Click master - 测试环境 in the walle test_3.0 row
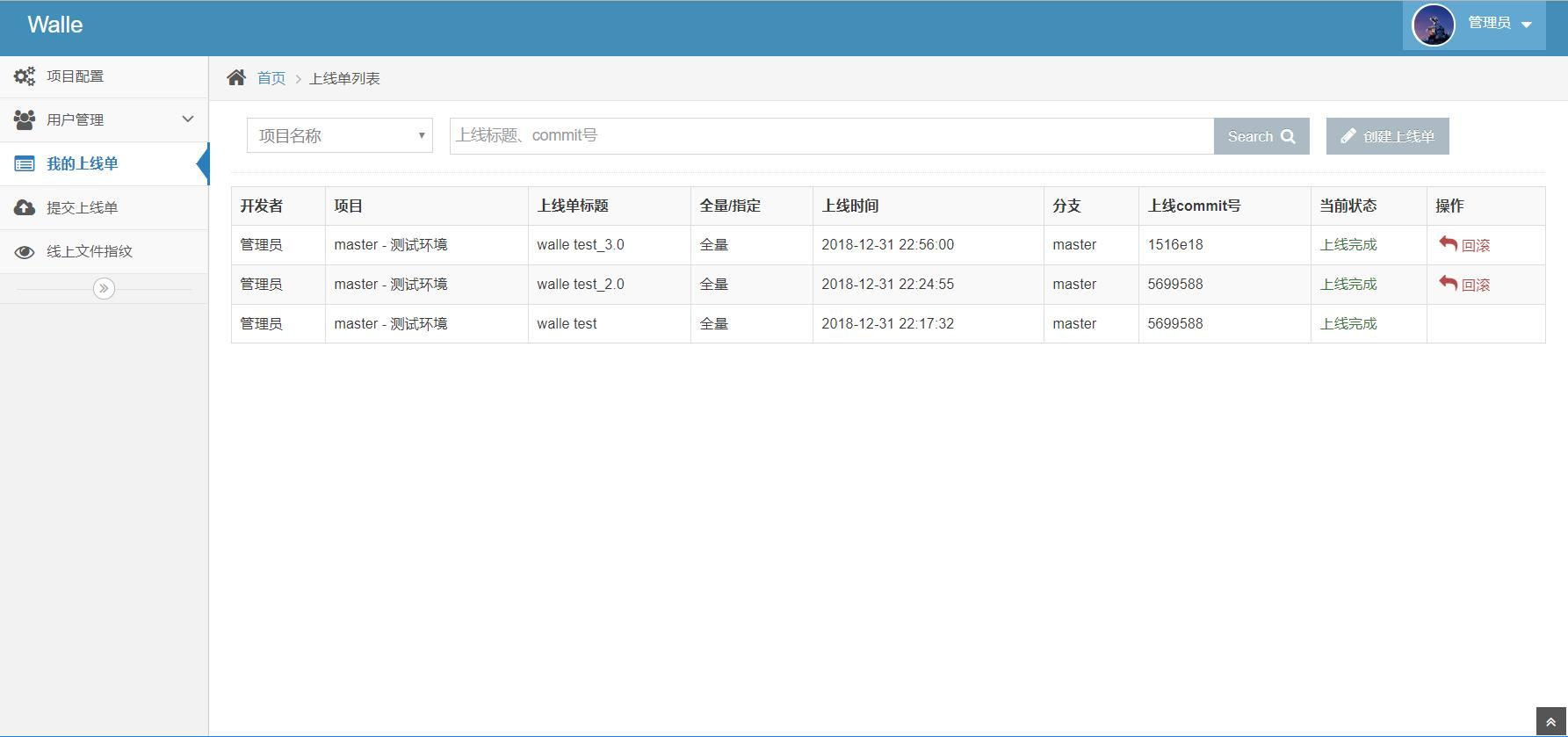This screenshot has width=1568, height=737. point(391,245)
